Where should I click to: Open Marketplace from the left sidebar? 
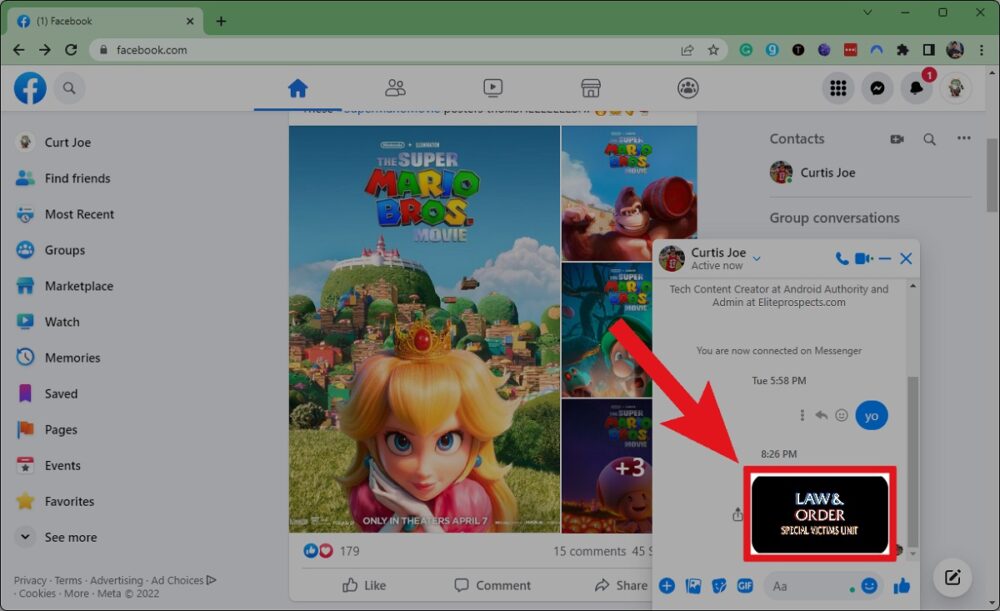click(80, 286)
